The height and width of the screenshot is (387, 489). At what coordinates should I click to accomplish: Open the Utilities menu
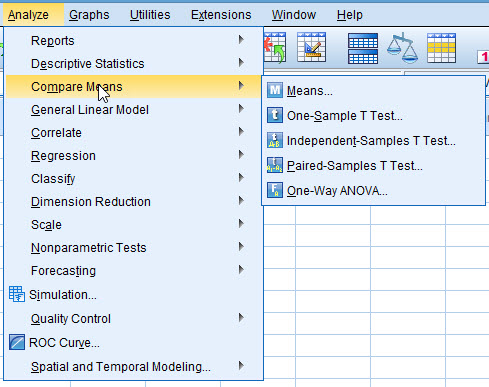coord(150,15)
